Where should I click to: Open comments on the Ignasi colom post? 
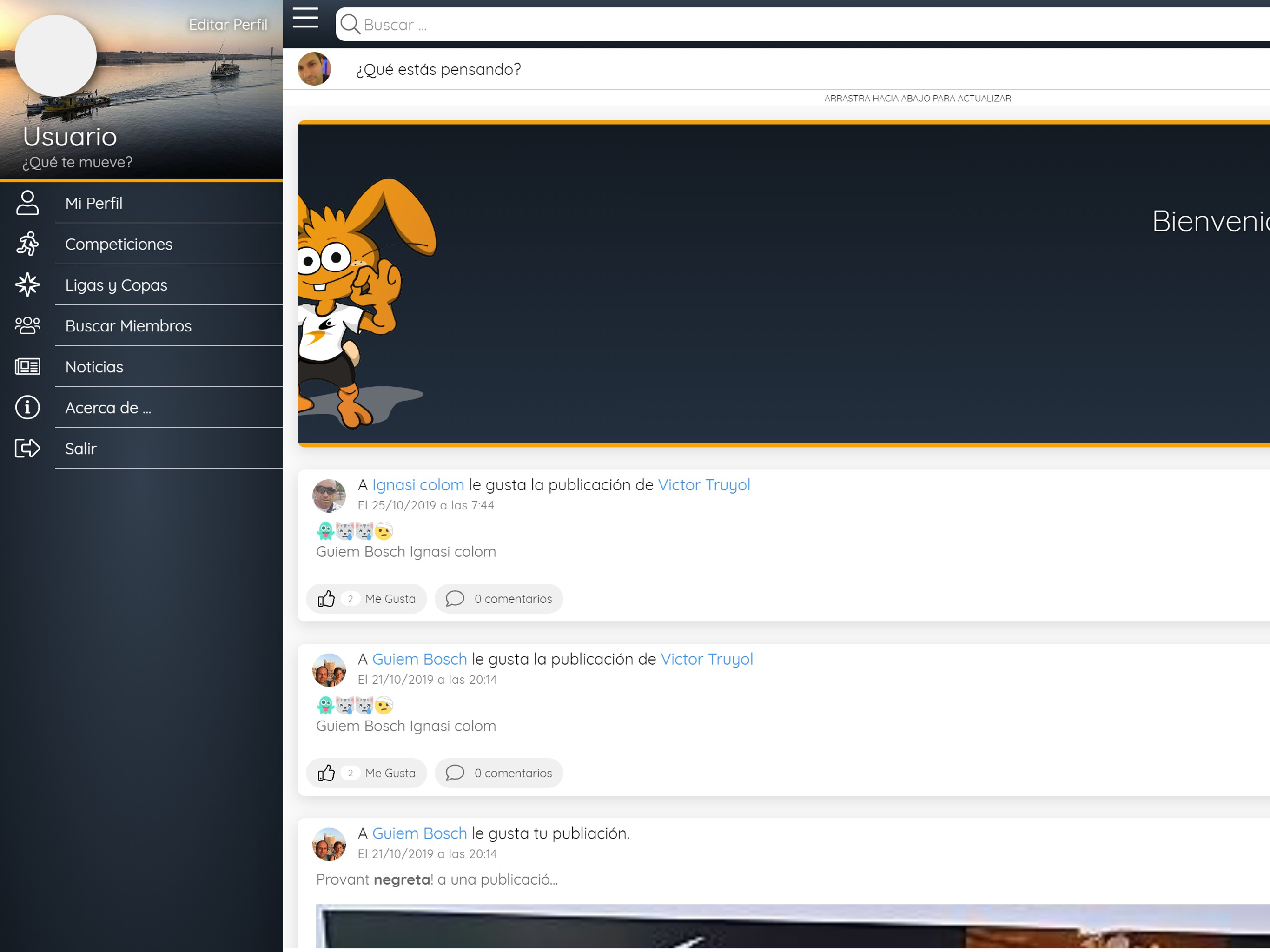[x=498, y=599]
